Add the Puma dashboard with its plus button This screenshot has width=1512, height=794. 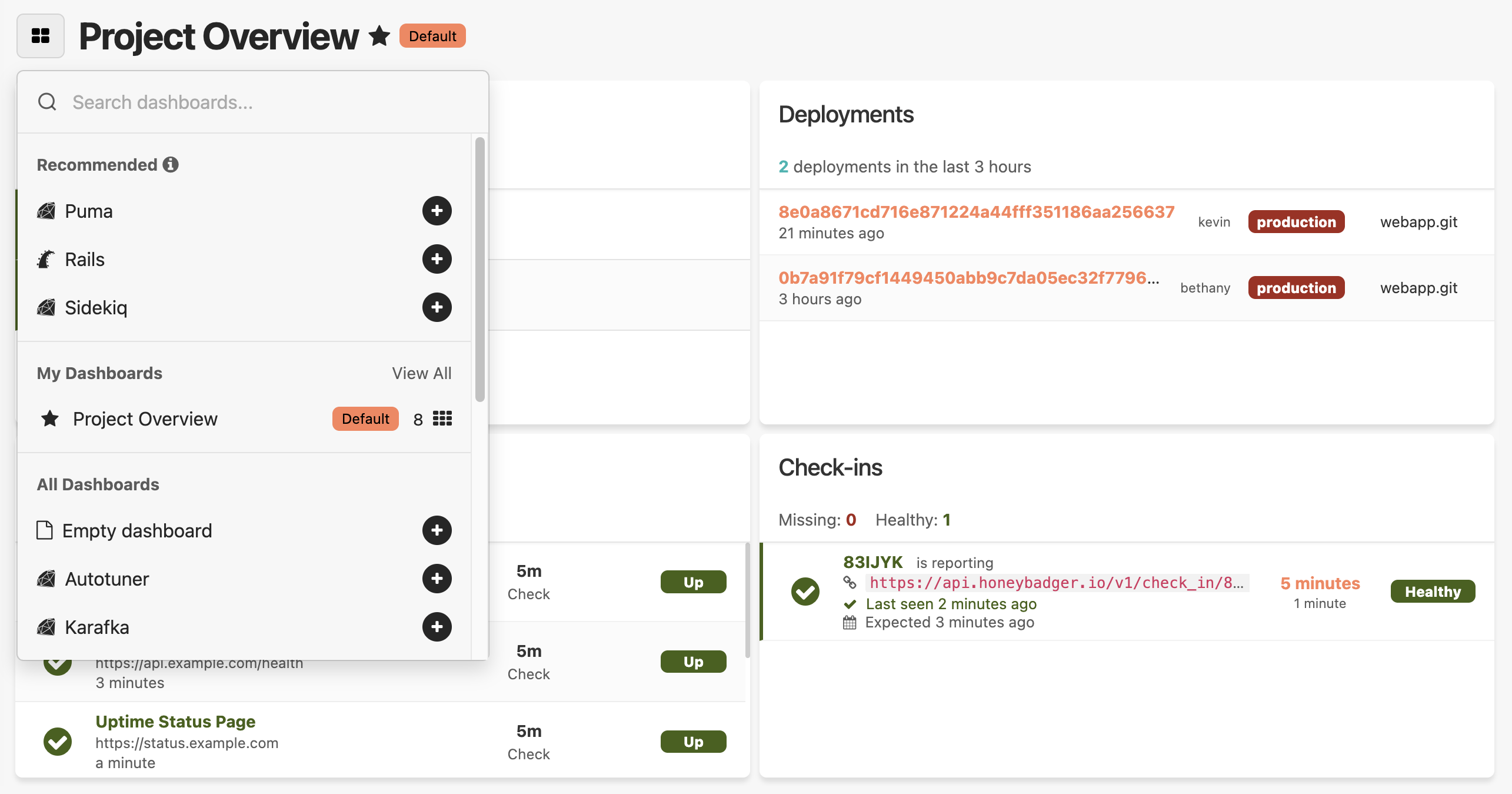(437, 211)
